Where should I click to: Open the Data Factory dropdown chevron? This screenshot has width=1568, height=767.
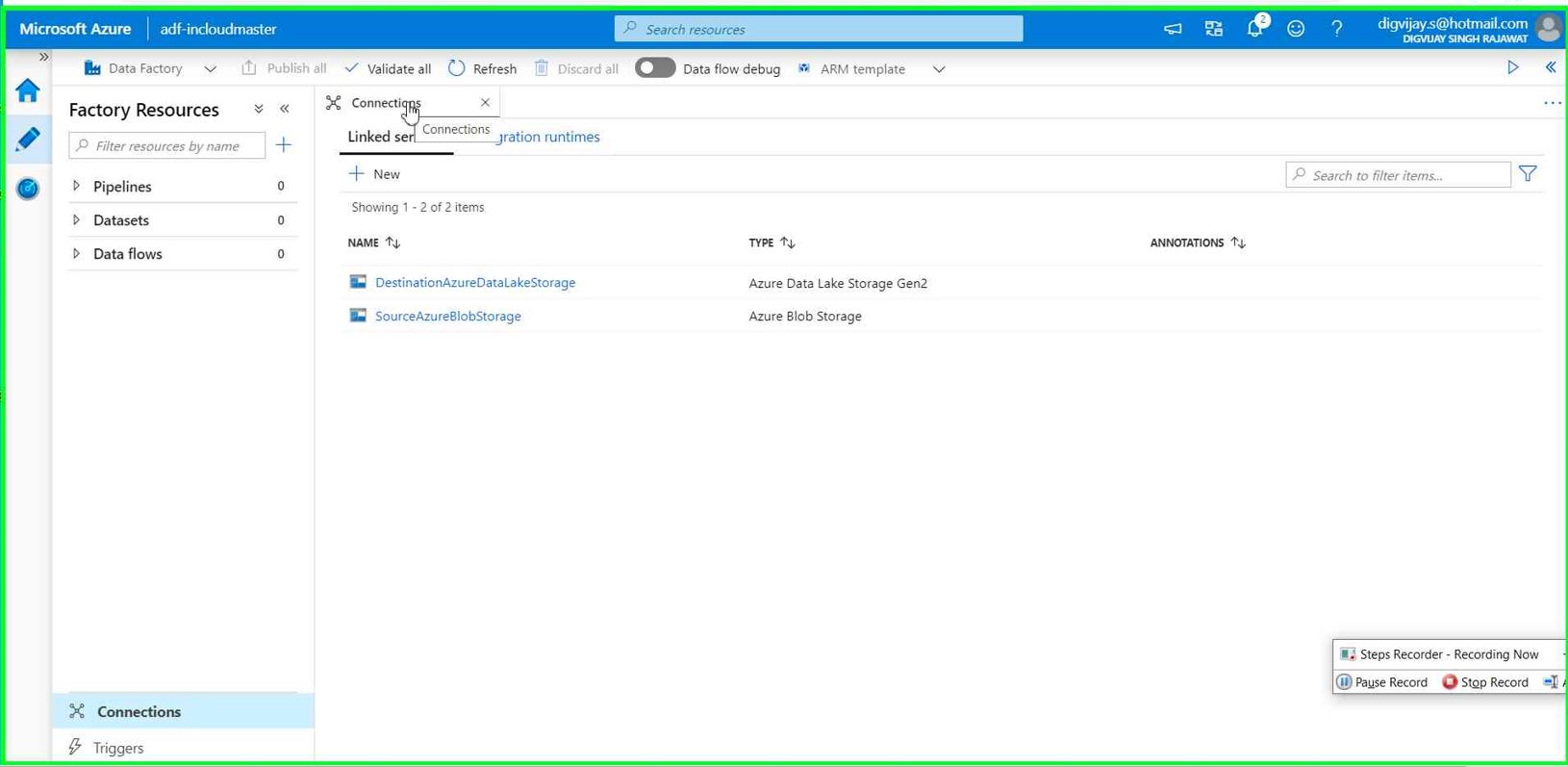210,69
